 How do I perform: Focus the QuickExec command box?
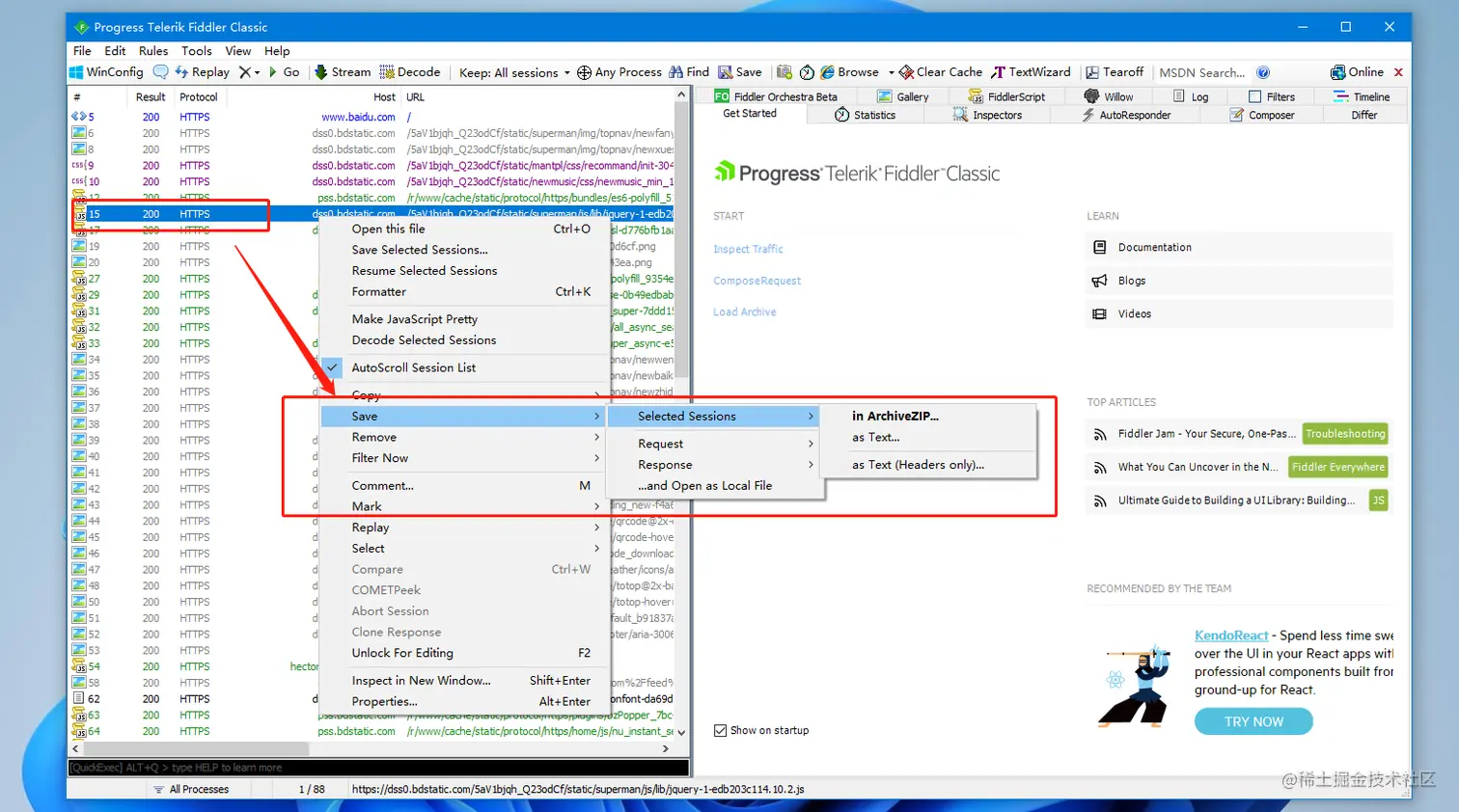[x=378, y=768]
